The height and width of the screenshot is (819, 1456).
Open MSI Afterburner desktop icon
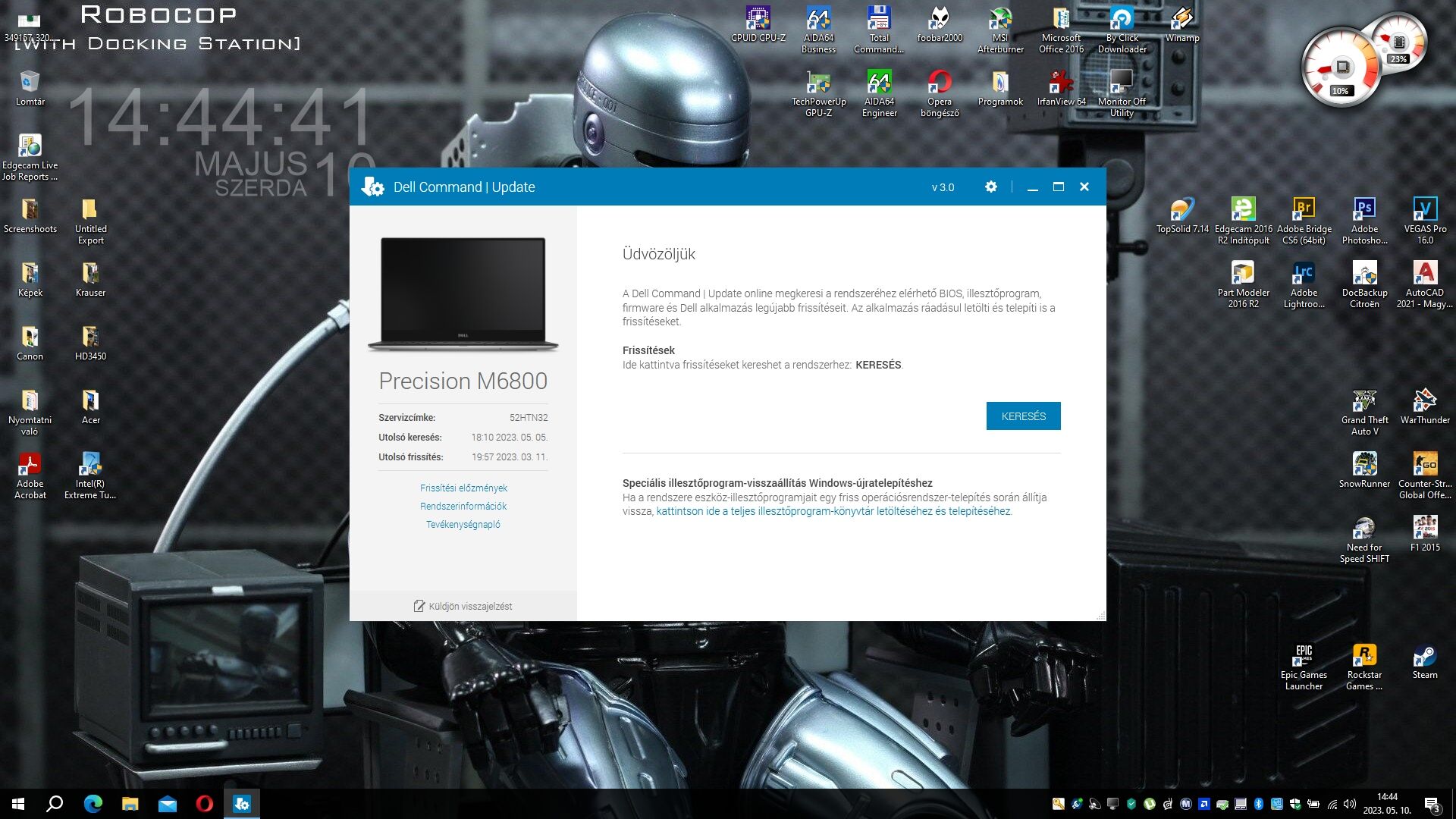1000,30
